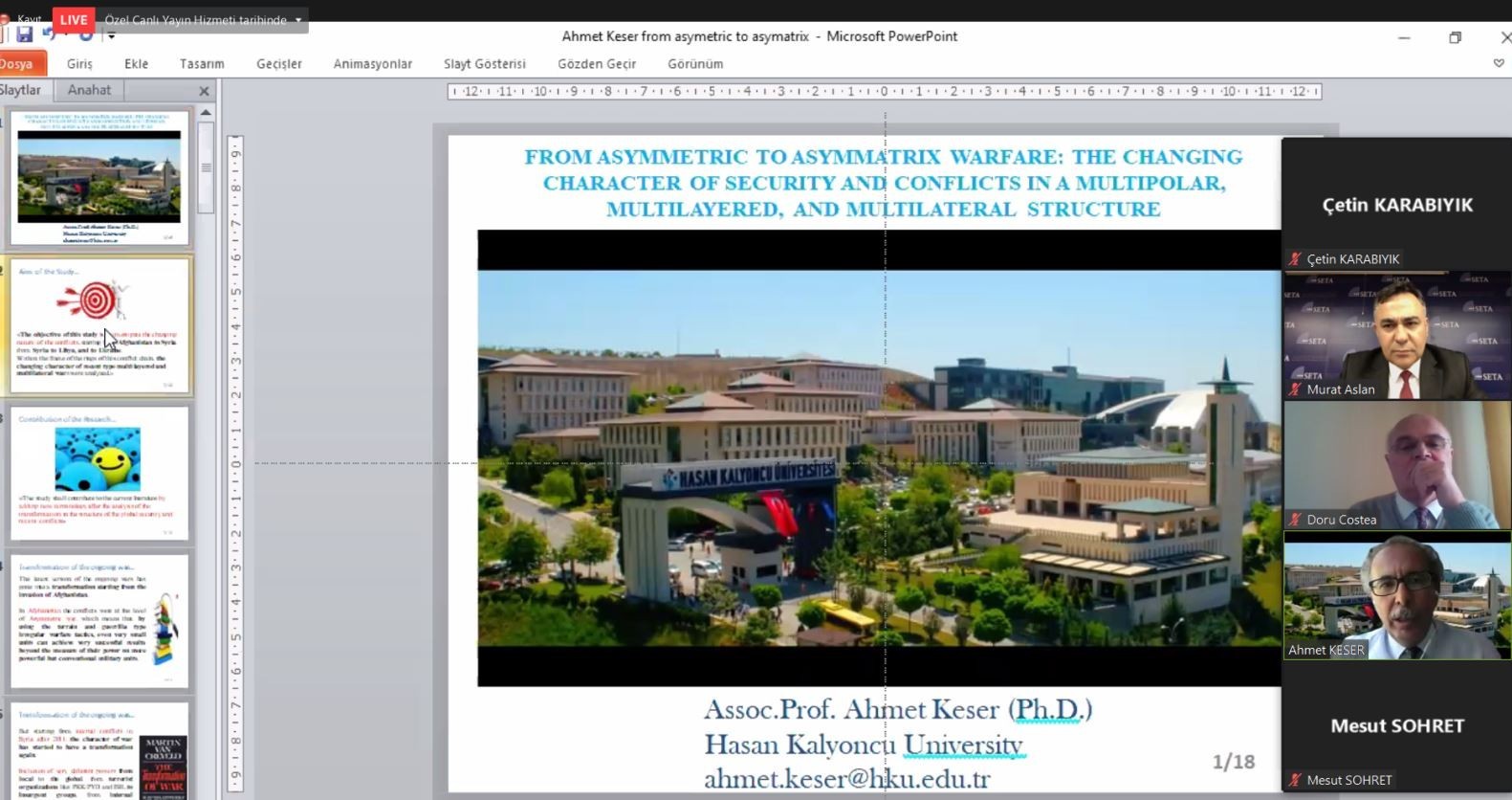Select the Geçişler transitions tab
The height and width of the screenshot is (800, 1512).
[279, 64]
